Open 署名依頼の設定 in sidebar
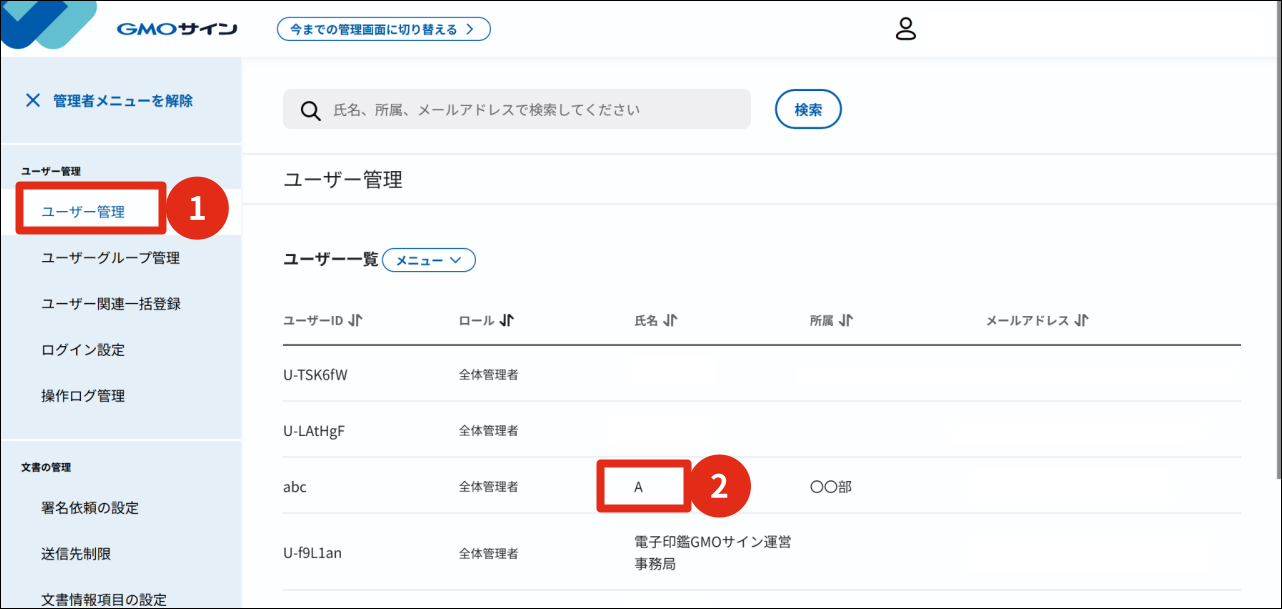The width and height of the screenshot is (1282, 609). tap(90, 508)
